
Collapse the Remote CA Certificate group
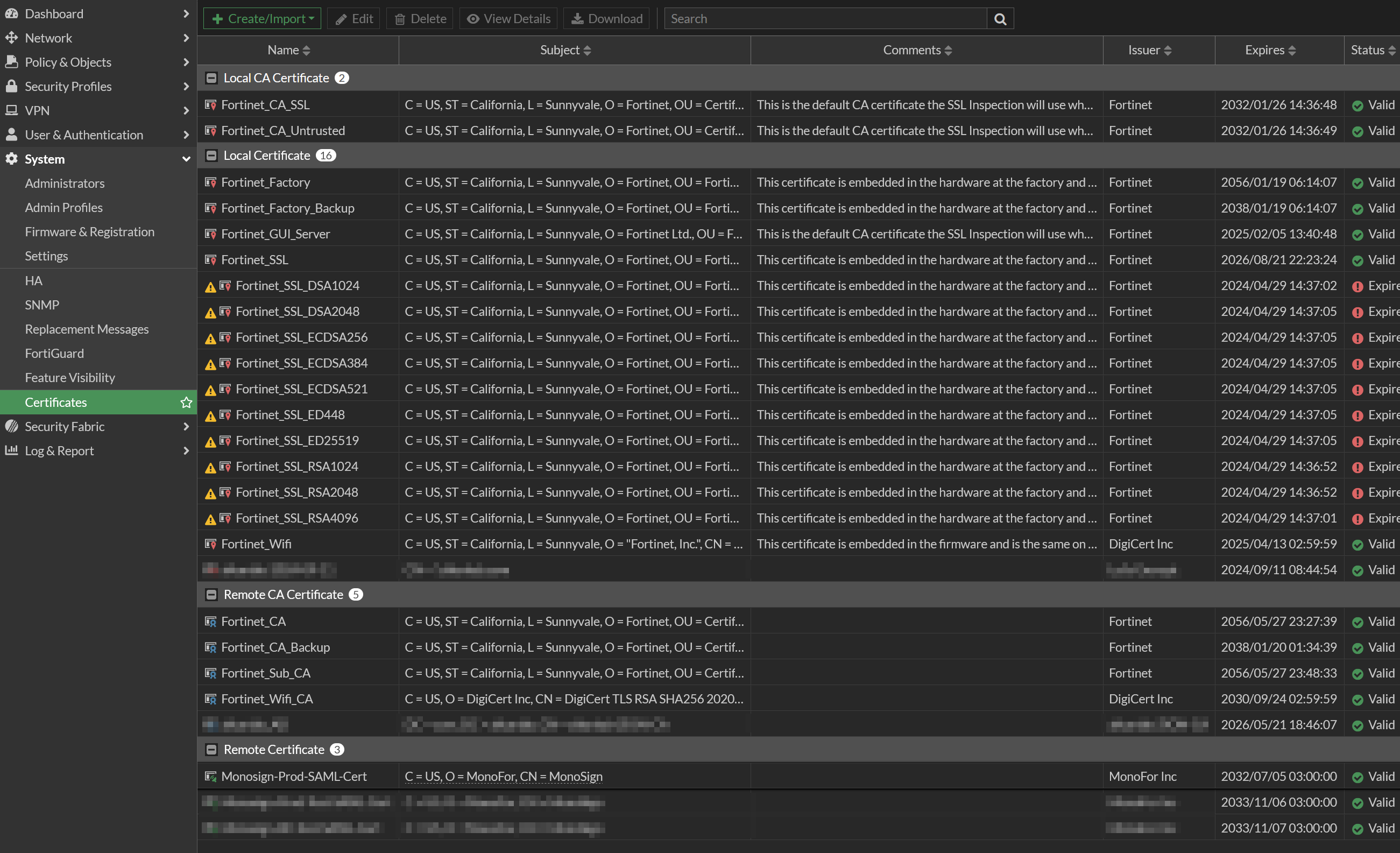pyautogui.click(x=211, y=595)
